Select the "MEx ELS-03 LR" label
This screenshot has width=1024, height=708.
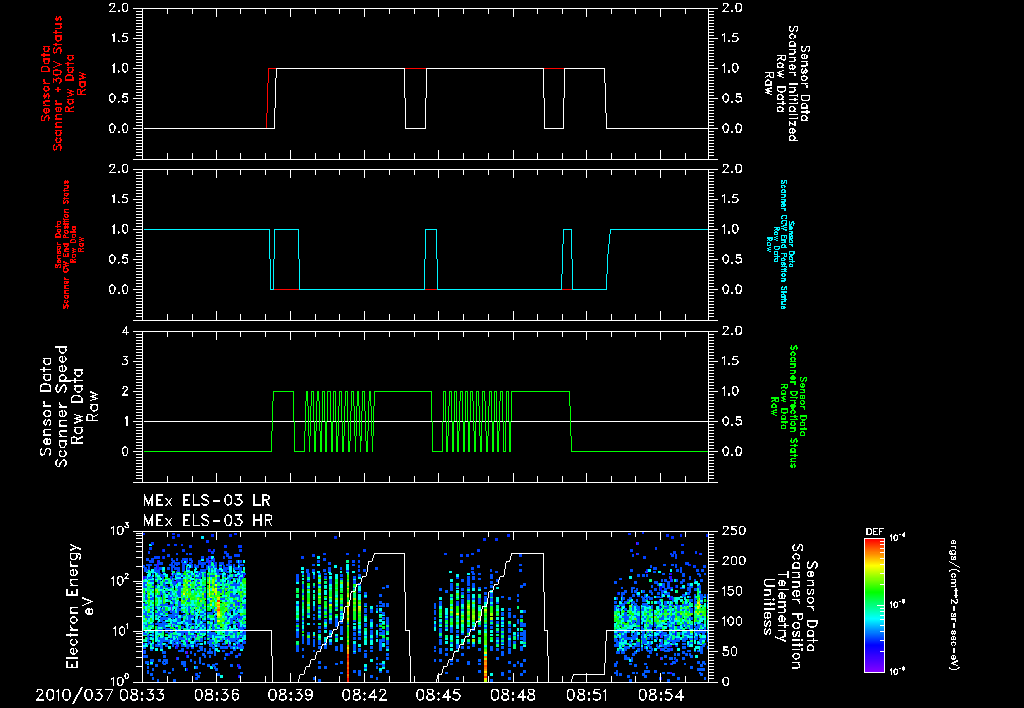[206, 501]
